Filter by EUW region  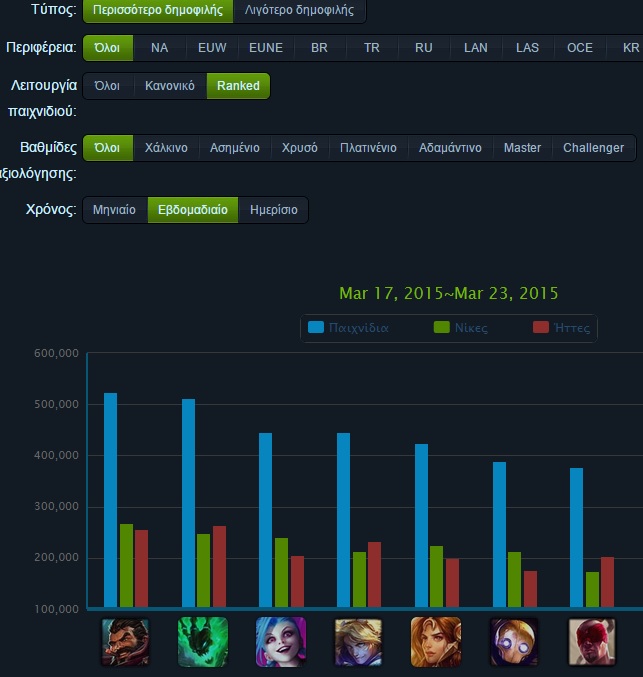coord(212,47)
